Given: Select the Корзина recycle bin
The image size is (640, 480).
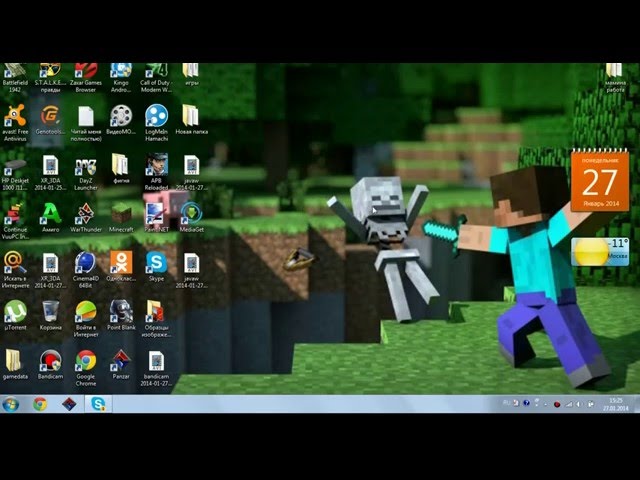Looking at the screenshot, I should [x=50, y=315].
